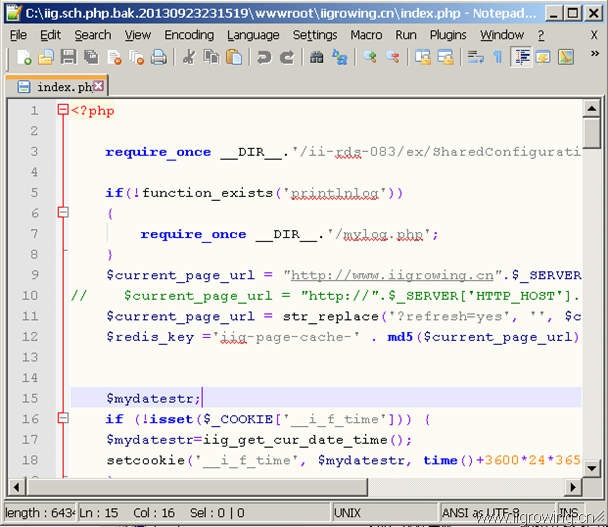
Task: Open the Settings menu
Action: [x=315, y=35]
